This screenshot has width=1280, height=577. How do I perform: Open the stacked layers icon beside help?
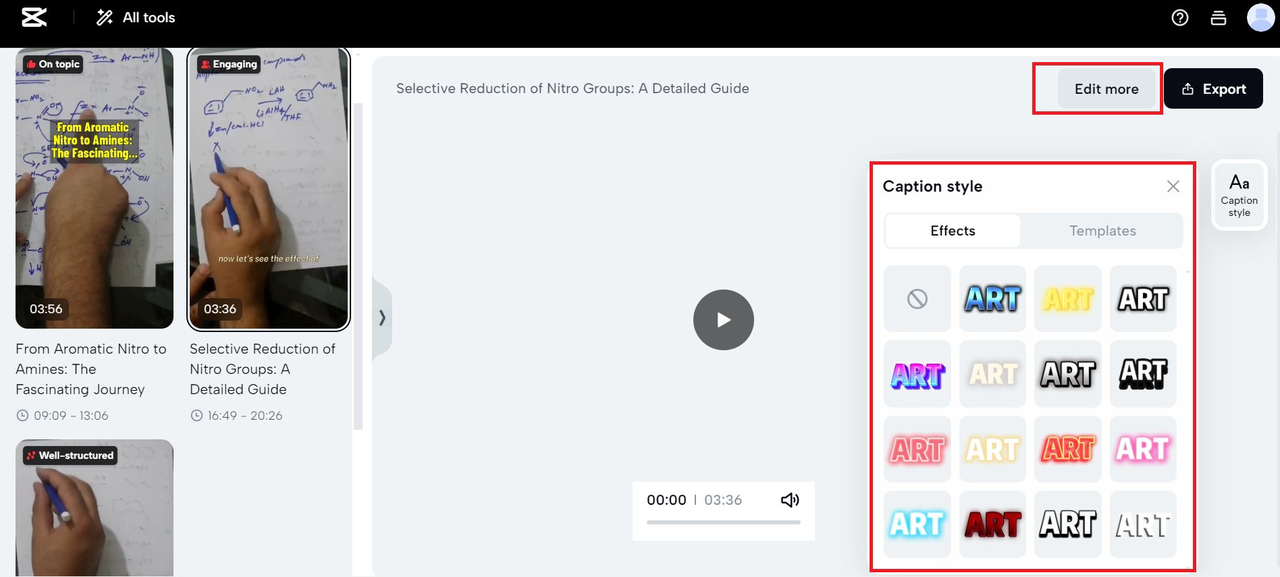1218,17
